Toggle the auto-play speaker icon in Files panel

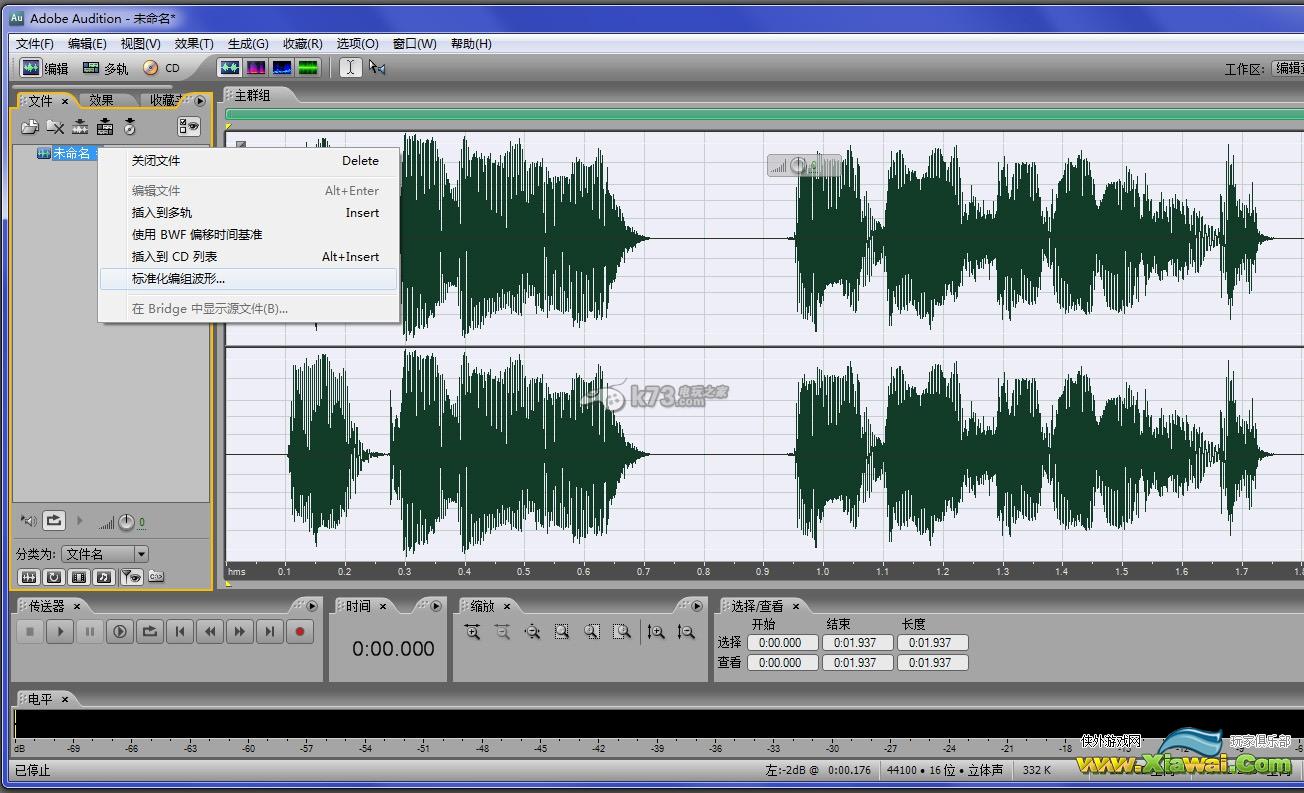tap(29, 521)
